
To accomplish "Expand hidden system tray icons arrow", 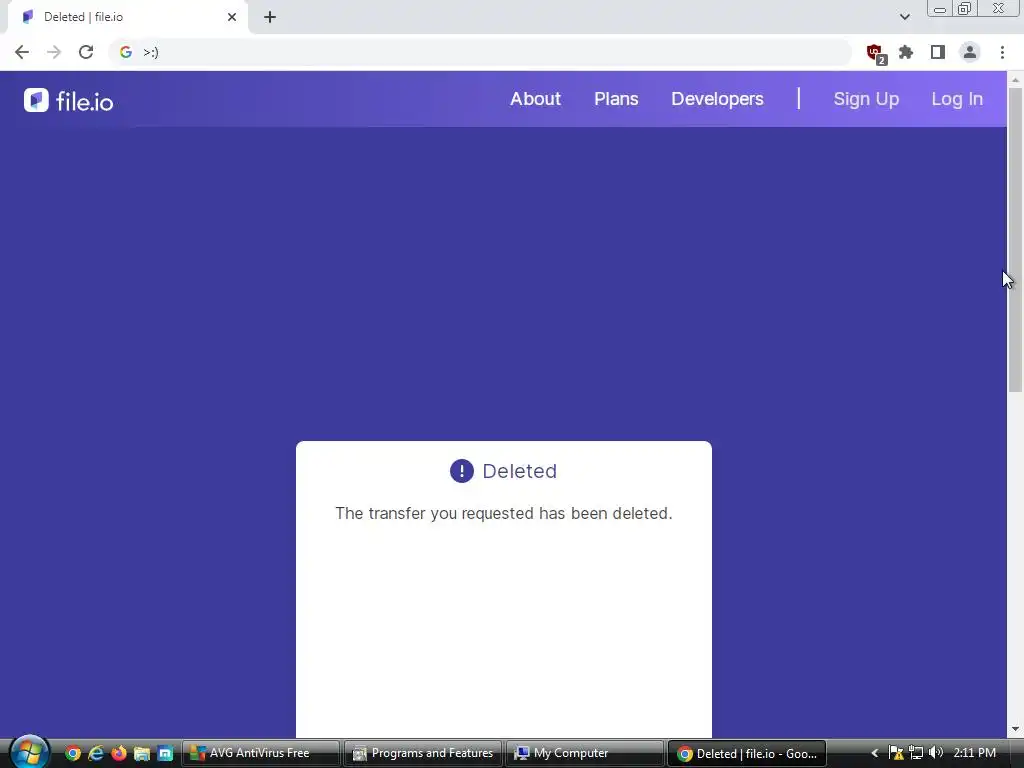I will tap(874, 753).
